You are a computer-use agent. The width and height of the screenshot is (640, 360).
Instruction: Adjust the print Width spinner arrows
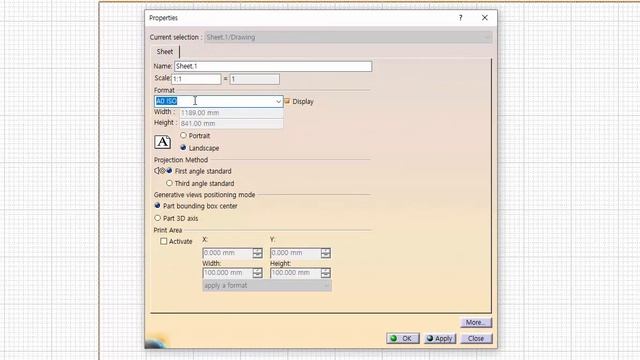tap(258, 273)
